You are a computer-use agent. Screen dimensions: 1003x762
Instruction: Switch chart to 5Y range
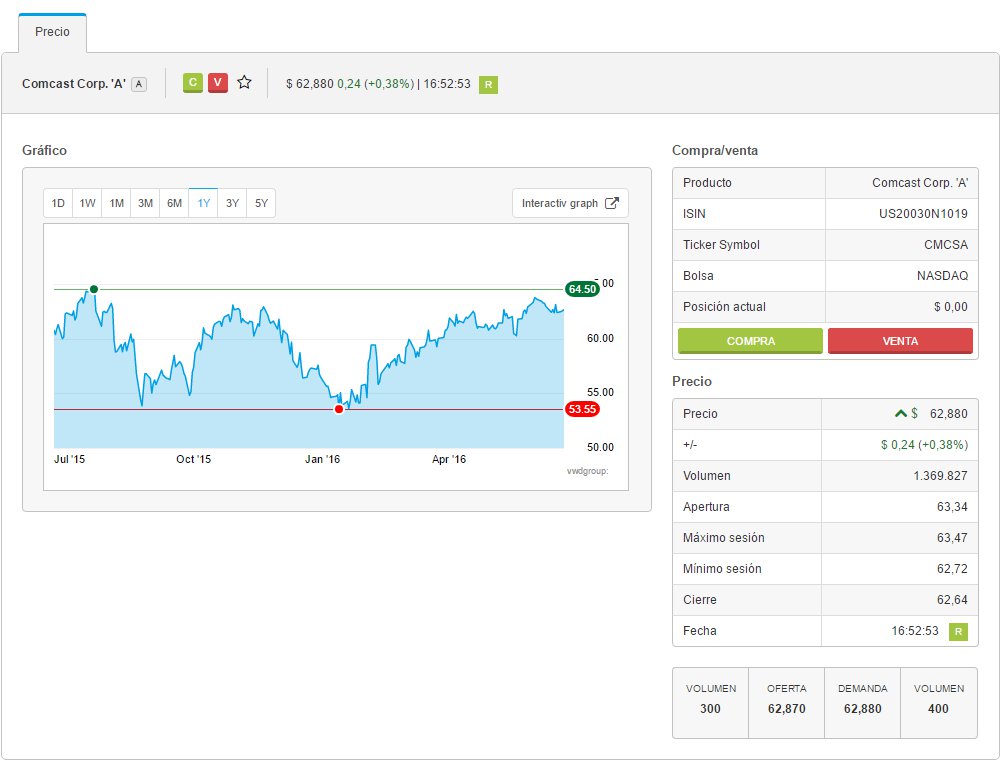(x=261, y=203)
